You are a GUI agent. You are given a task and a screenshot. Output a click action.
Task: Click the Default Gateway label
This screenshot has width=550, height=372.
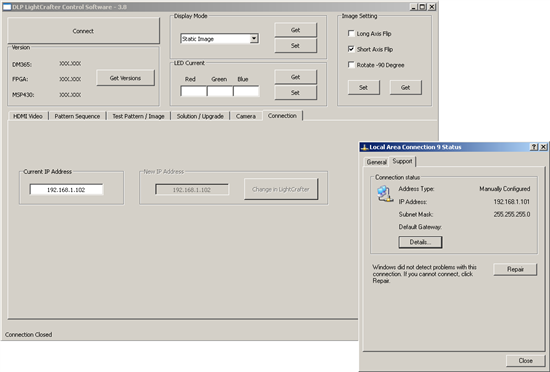click(420, 227)
